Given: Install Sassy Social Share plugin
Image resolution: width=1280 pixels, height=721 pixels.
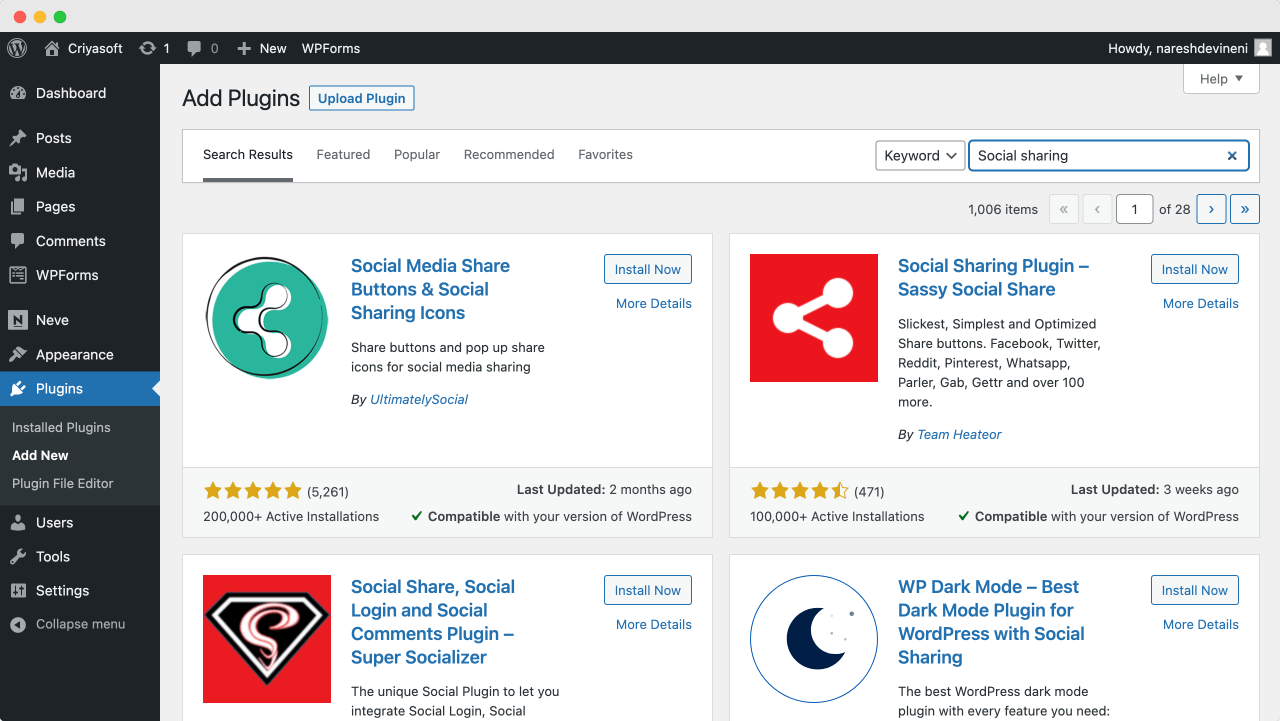Looking at the screenshot, I should pyautogui.click(x=1195, y=269).
